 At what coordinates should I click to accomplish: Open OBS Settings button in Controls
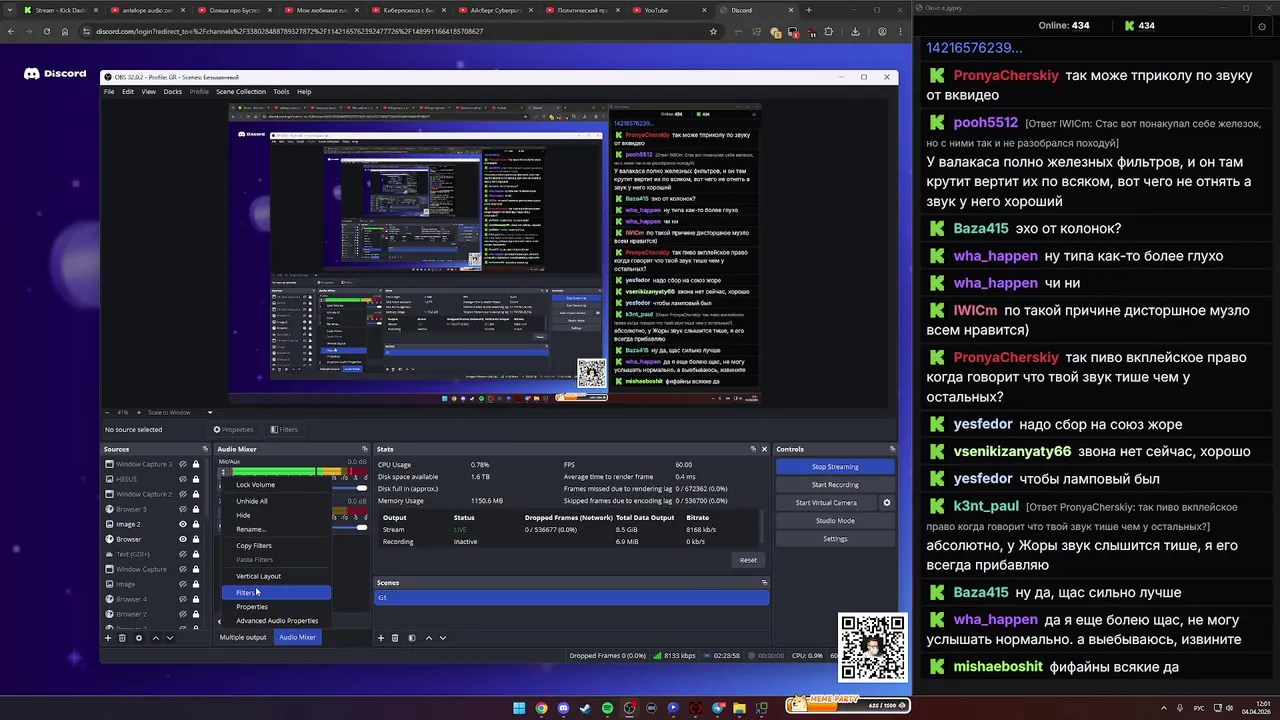835,539
